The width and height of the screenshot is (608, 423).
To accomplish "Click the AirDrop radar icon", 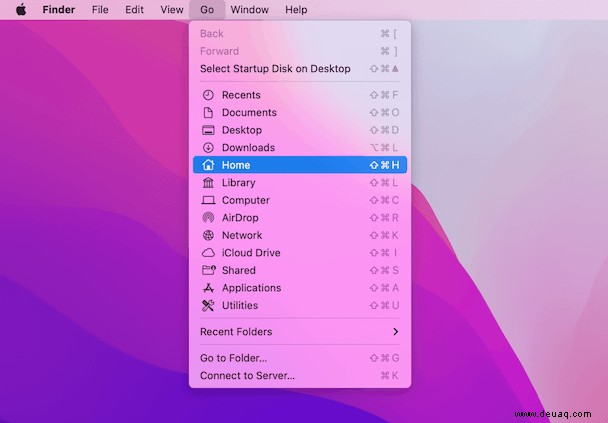I will click(208, 218).
